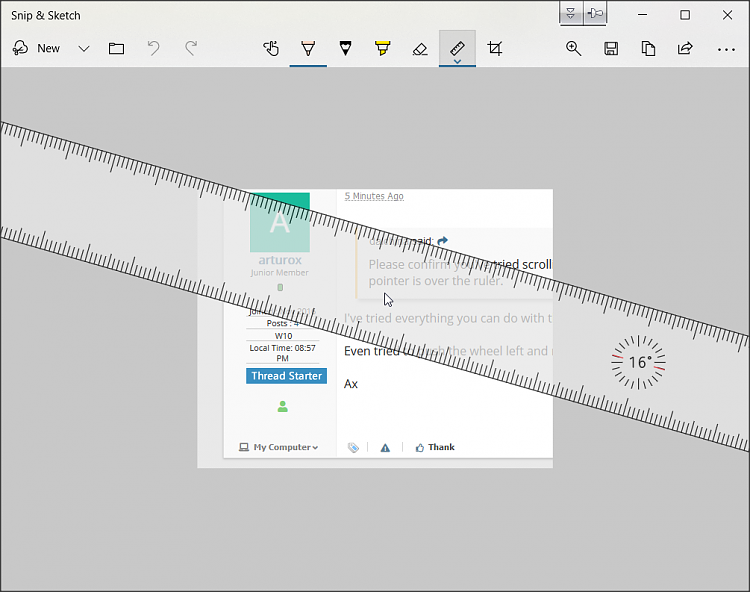Click the ruler's 16° angle dial
The image size is (750, 592).
(x=639, y=362)
